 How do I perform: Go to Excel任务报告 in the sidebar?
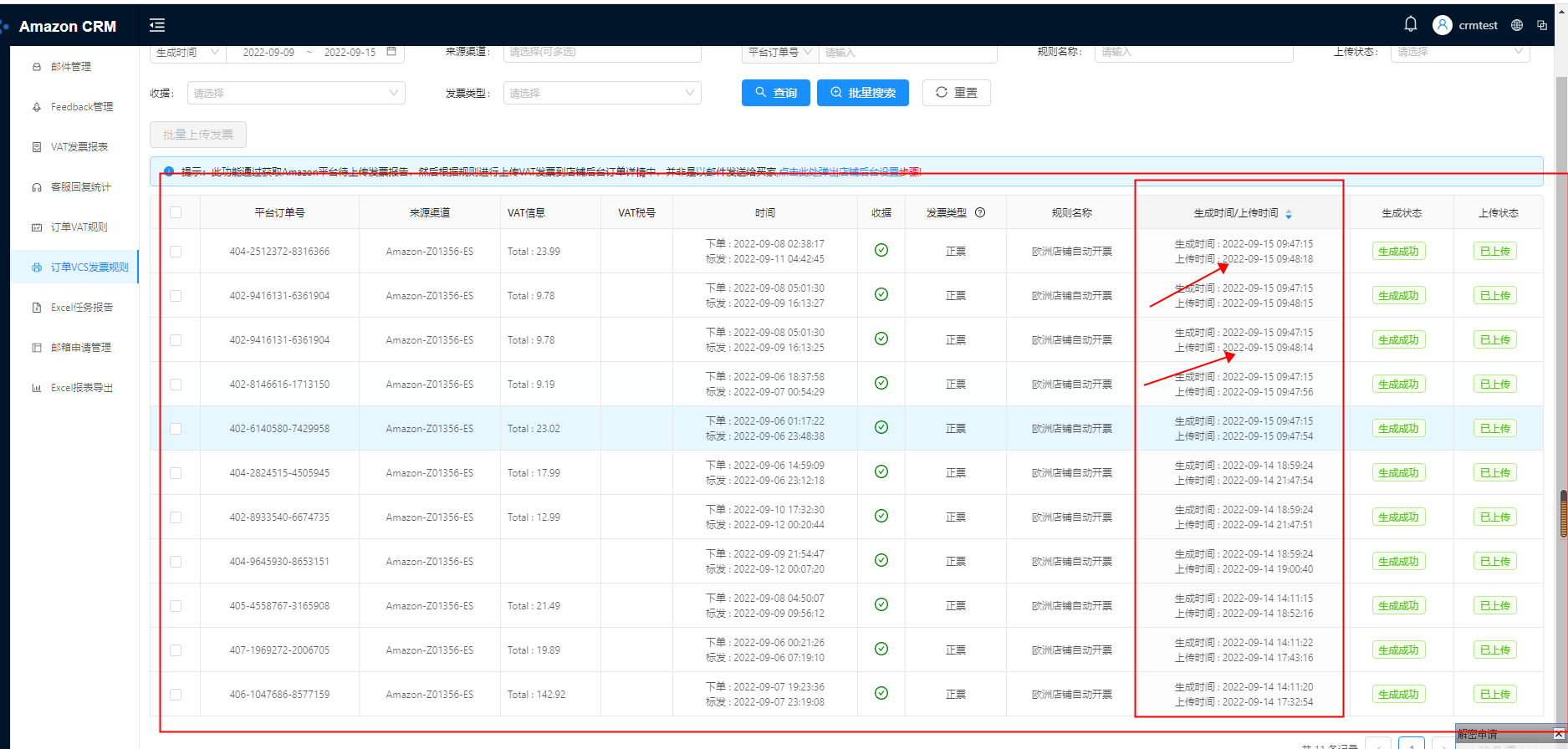pos(74,308)
